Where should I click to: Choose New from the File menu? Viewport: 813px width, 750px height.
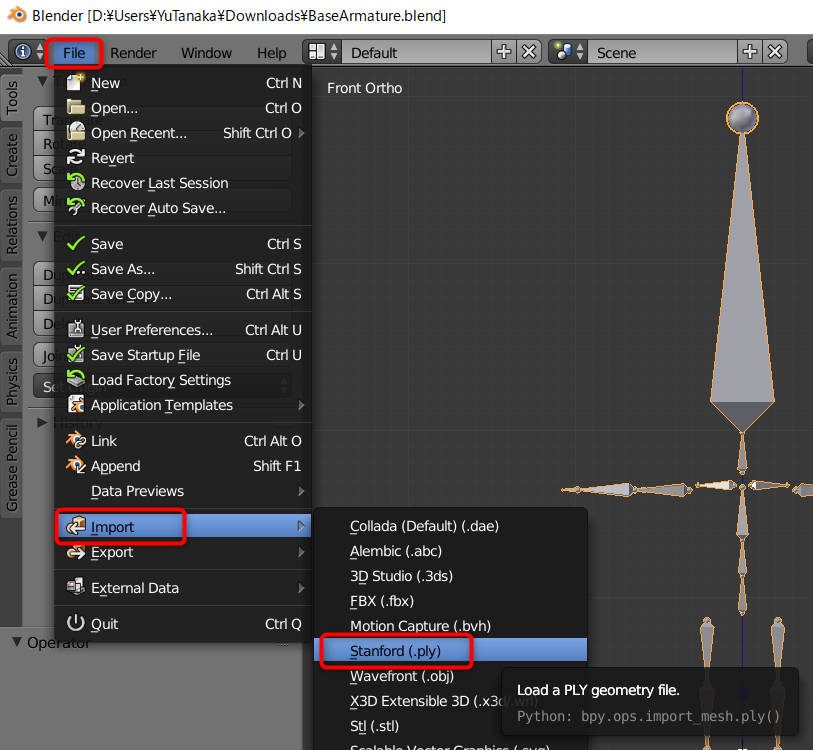pyautogui.click(x=183, y=83)
